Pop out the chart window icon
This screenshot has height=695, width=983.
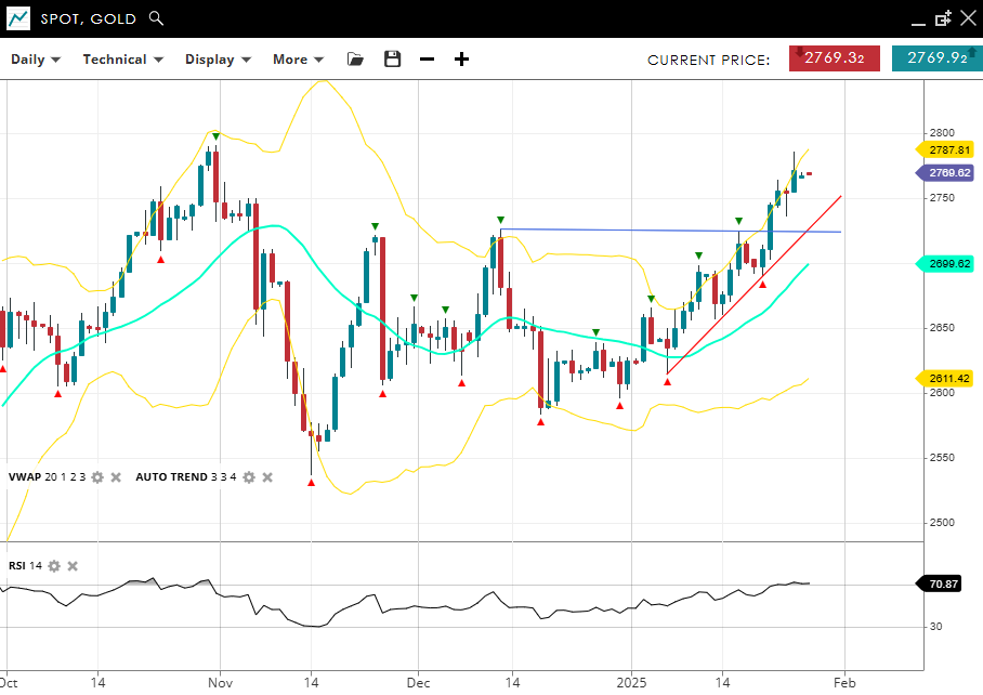943,18
